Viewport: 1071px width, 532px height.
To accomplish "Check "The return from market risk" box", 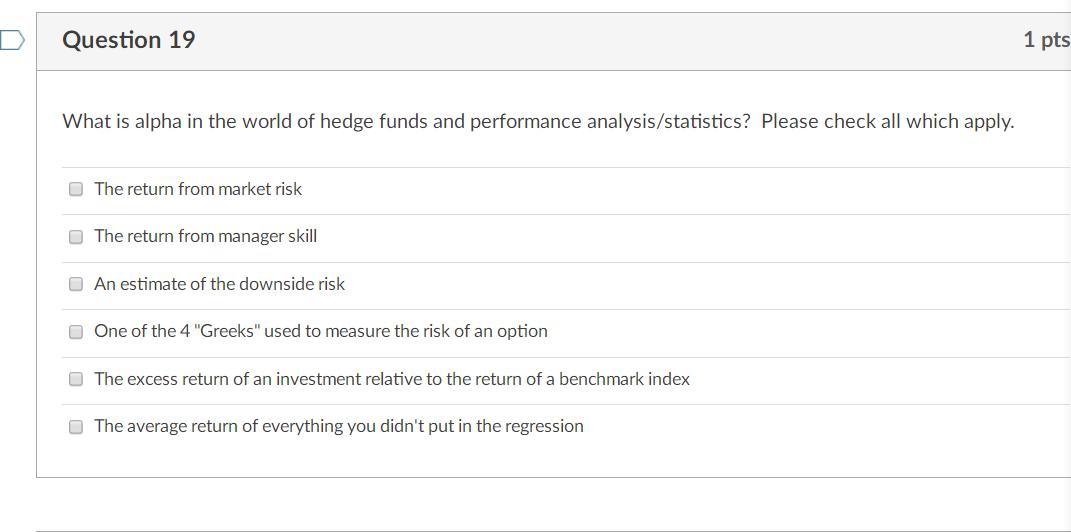I will pyautogui.click(x=76, y=189).
